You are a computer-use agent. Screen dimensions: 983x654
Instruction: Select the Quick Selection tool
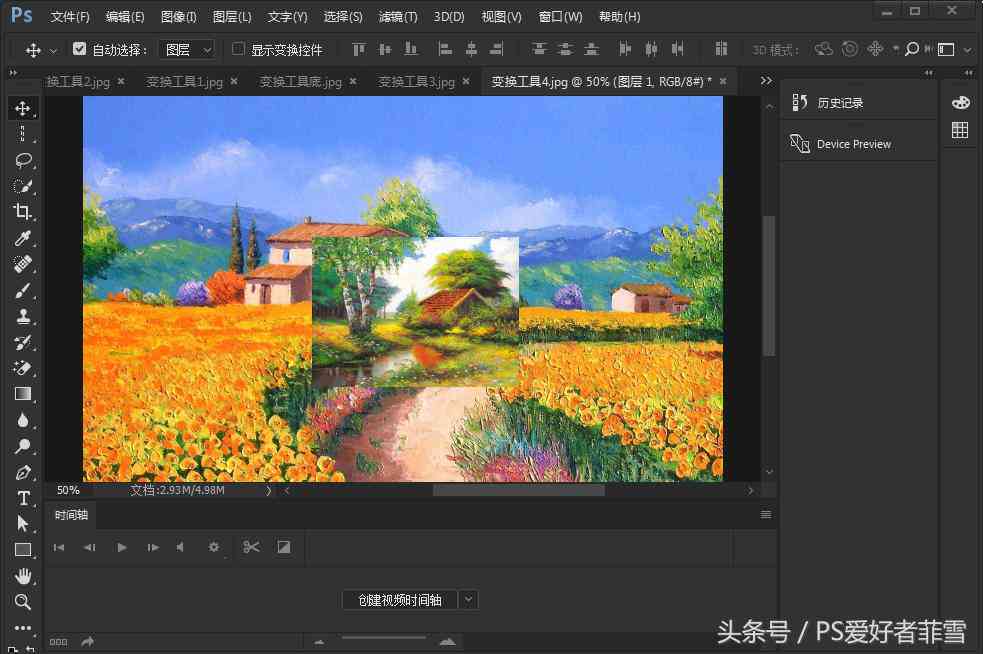[x=23, y=186]
